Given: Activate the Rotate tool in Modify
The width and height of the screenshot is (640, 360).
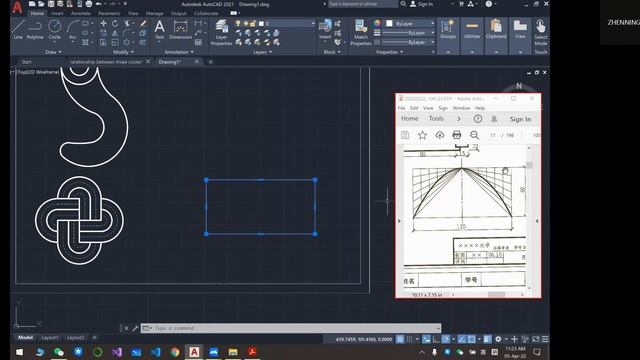Looking at the screenshot, I should tap(115, 24).
